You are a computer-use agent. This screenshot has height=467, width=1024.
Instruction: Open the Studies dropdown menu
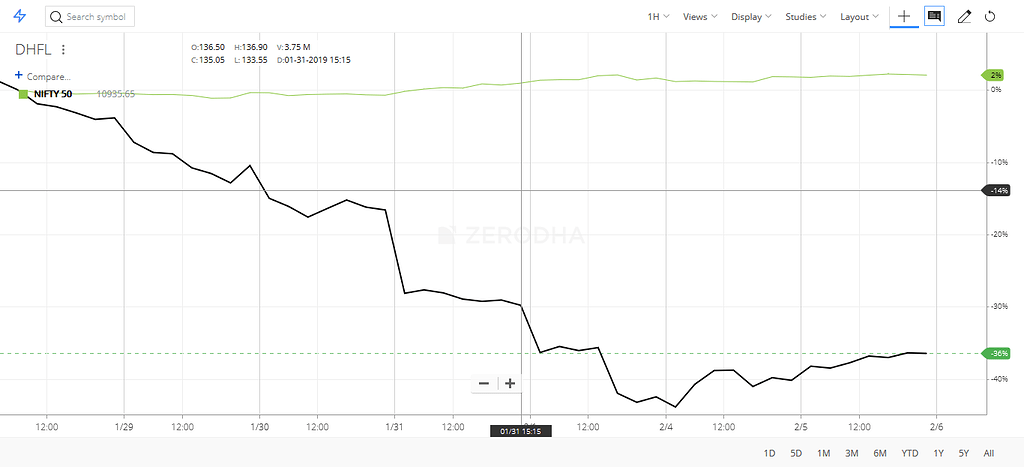[x=806, y=17]
